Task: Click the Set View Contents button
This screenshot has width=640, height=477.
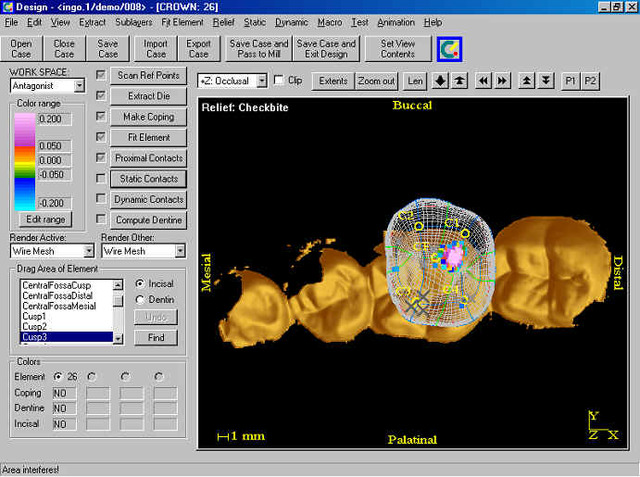Action: [x=398, y=49]
